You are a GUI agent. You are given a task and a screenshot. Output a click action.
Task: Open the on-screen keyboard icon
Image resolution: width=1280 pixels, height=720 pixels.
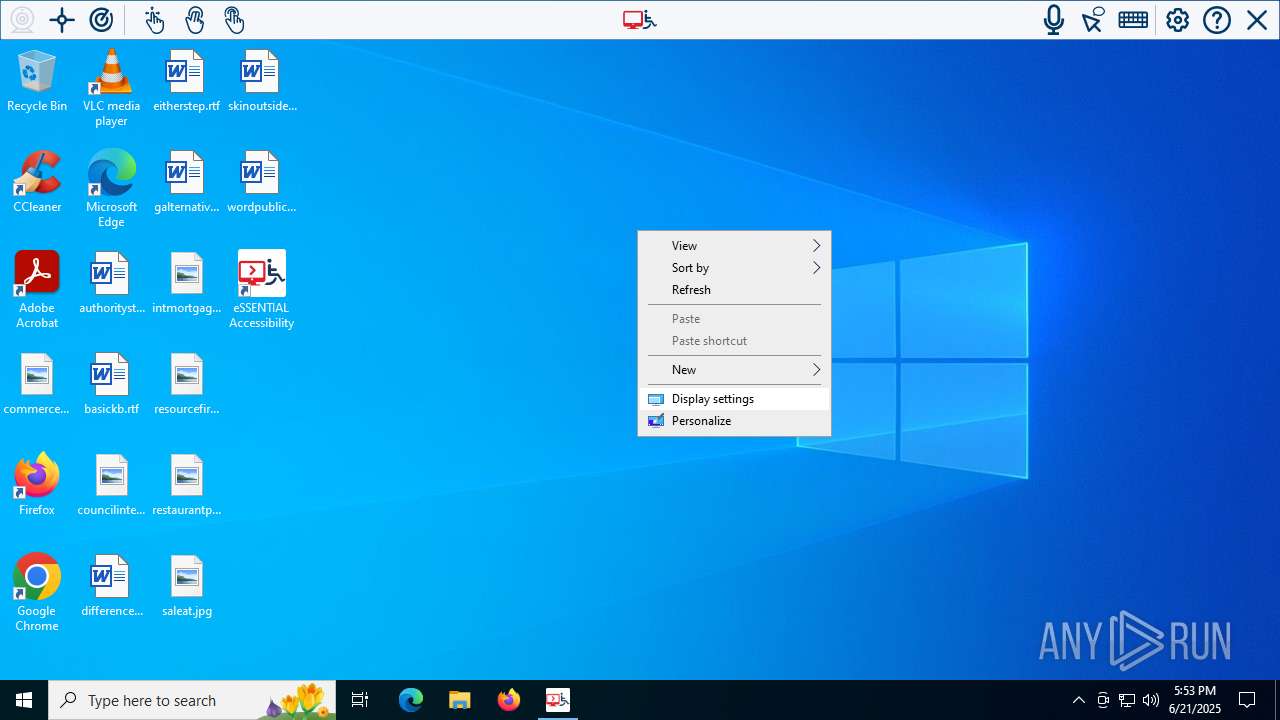tap(1133, 20)
